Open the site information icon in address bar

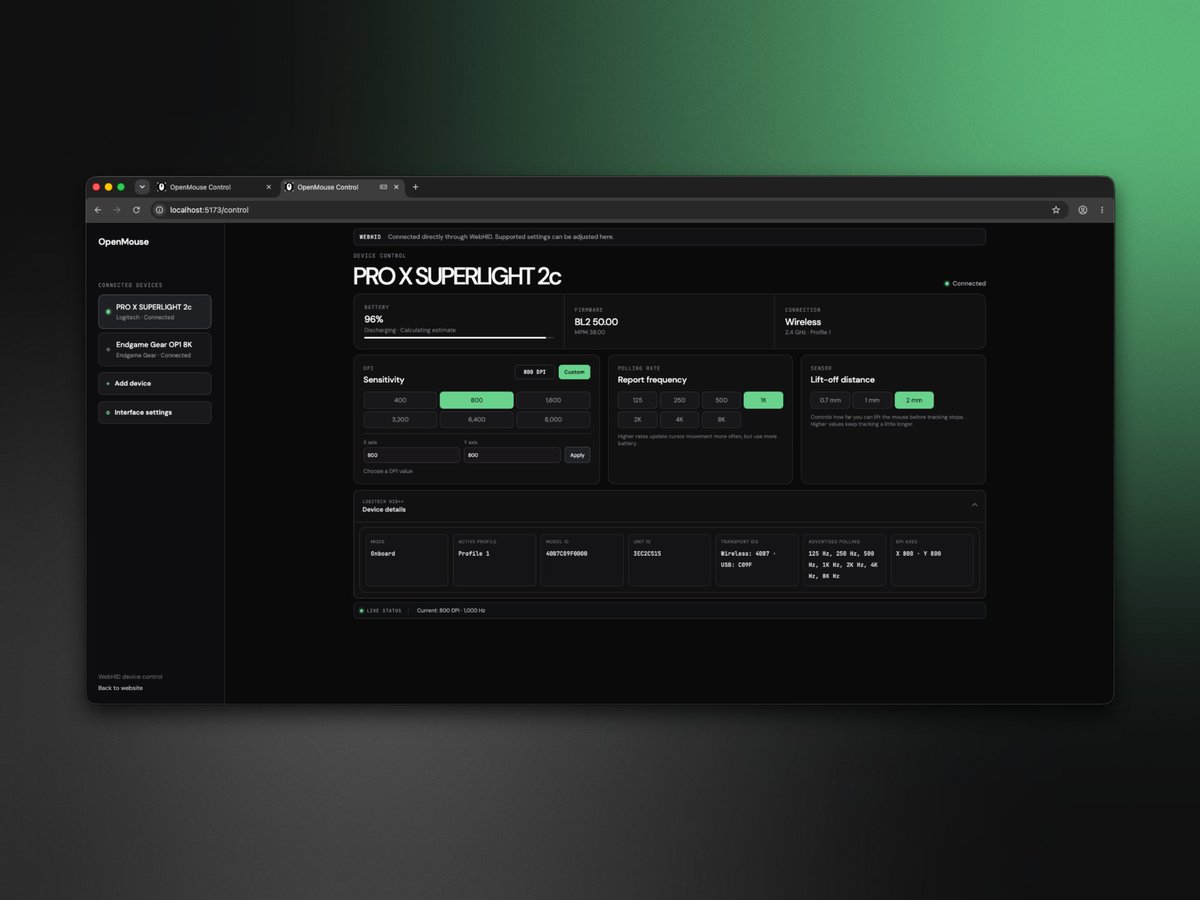[159, 210]
